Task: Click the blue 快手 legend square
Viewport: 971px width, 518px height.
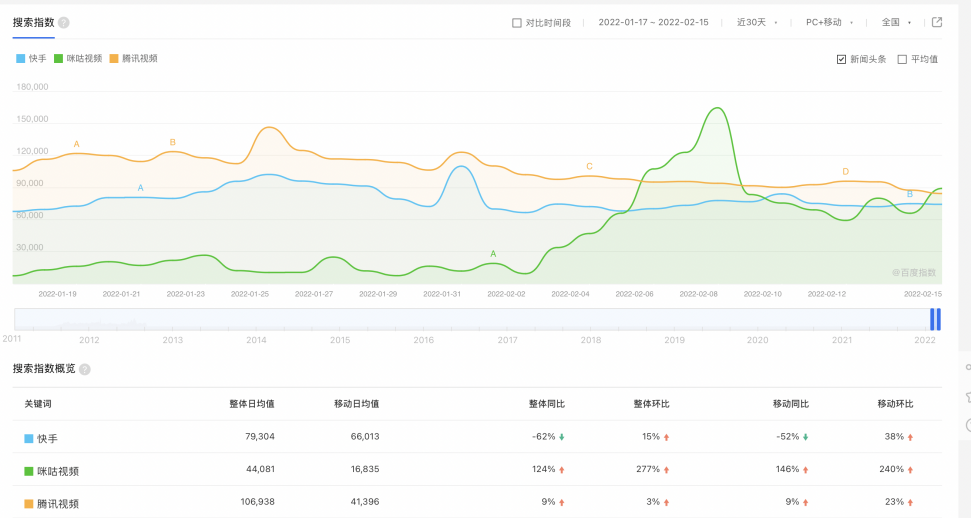Action: (21, 59)
